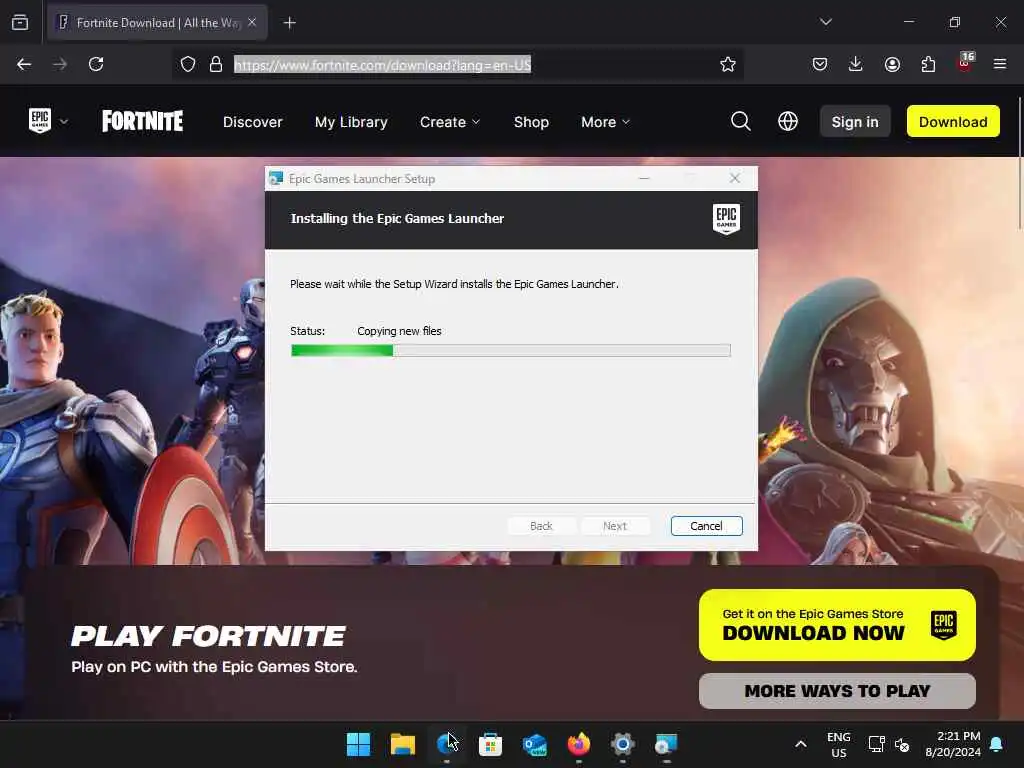Reload the Fortnite download page
Viewport: 1024px width, 768px height.
(96, 64)
